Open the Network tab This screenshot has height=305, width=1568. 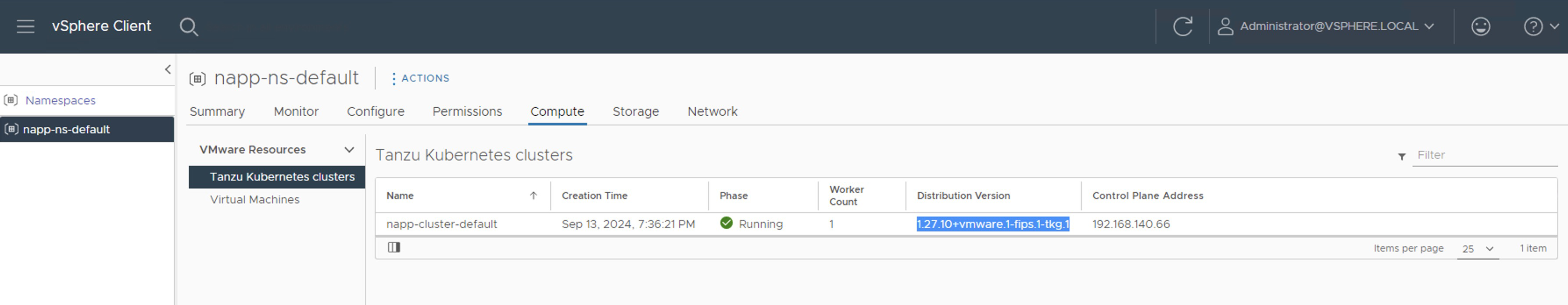click(x=712, y=111)
